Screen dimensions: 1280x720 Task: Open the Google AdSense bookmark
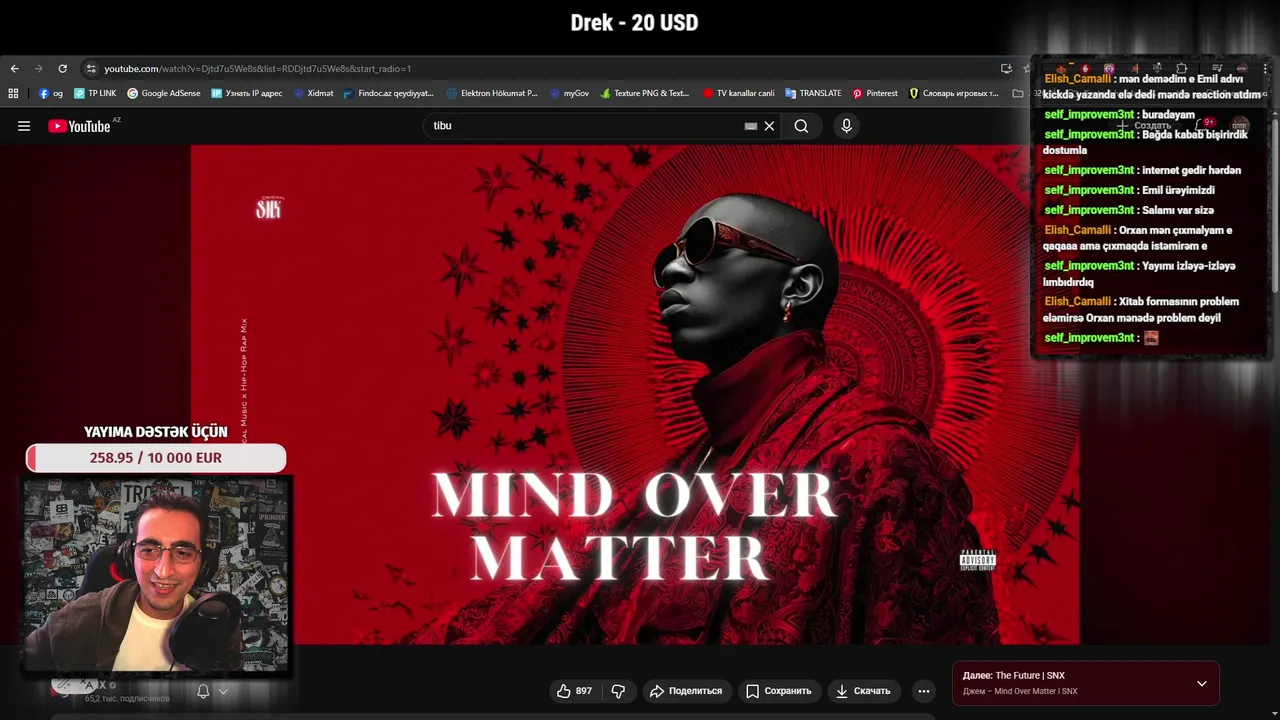click(164, 93)
